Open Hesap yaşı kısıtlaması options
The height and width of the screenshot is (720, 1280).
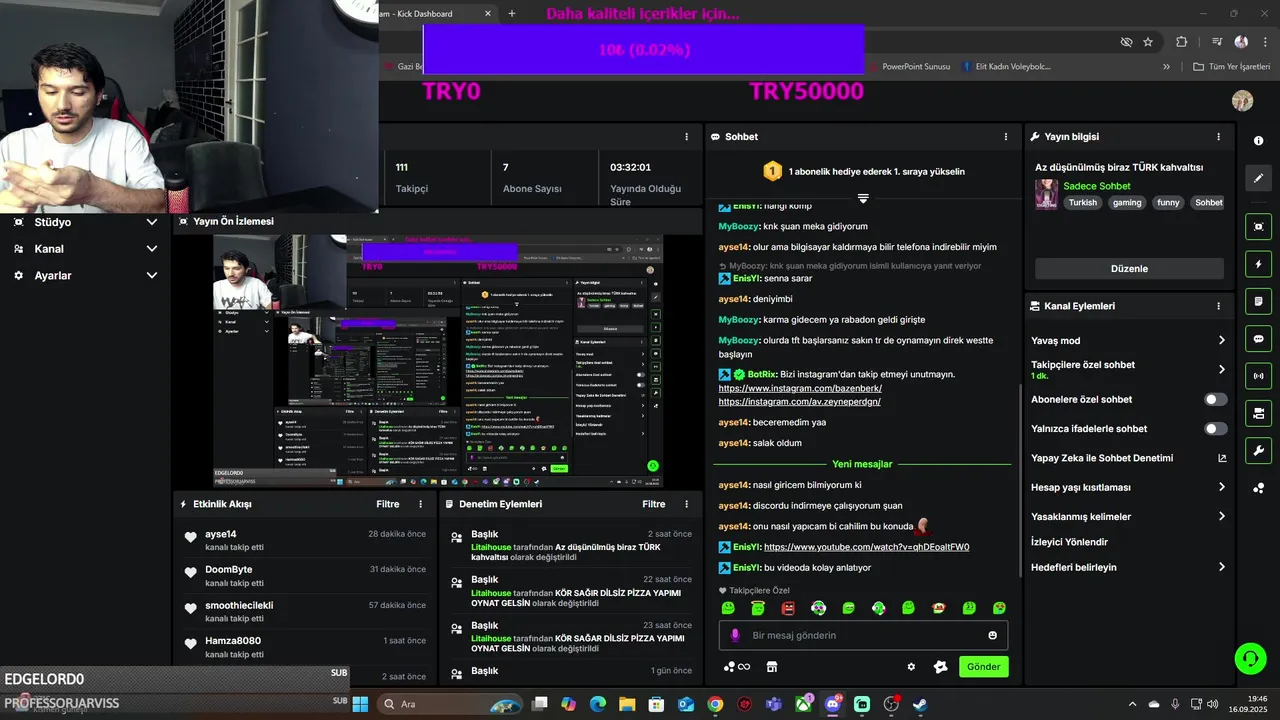(x=1128, y=487)
